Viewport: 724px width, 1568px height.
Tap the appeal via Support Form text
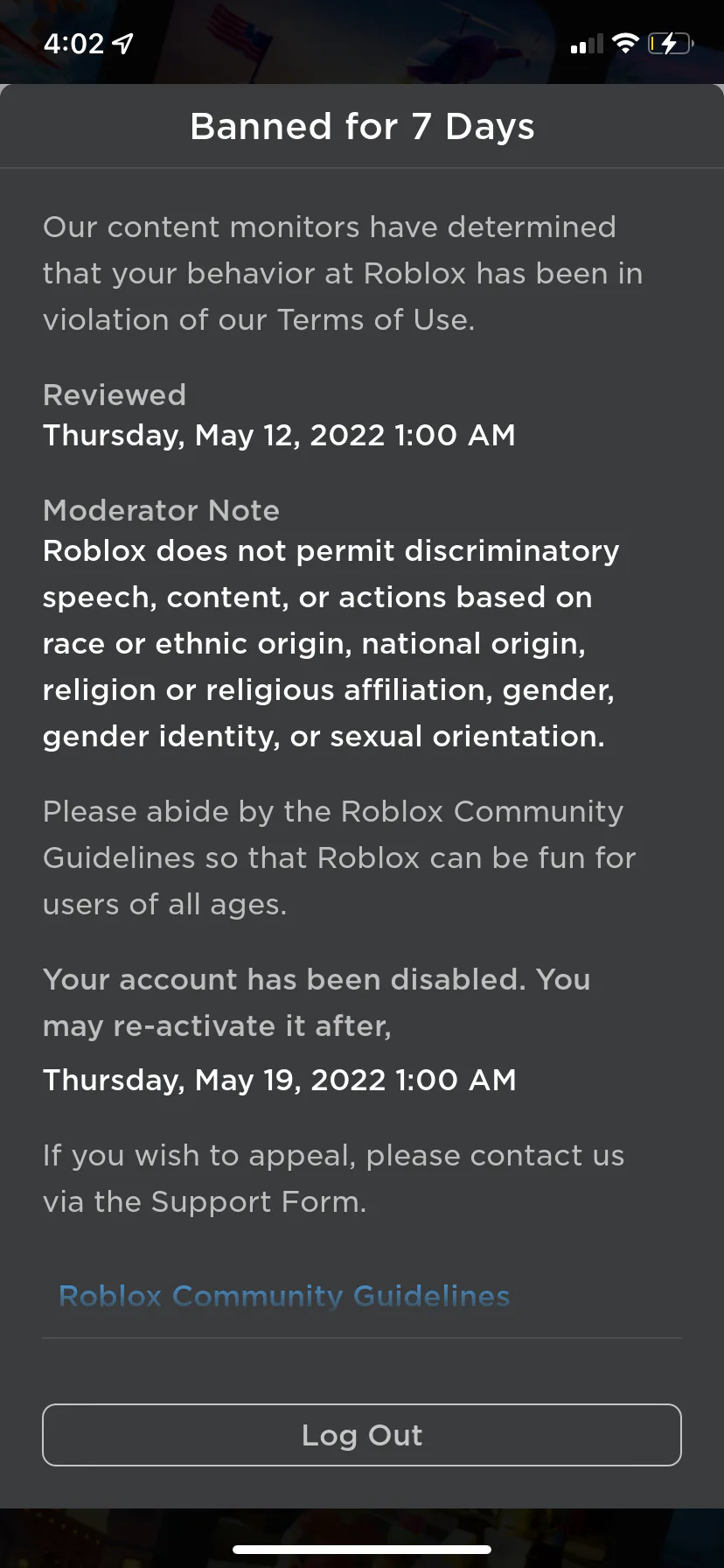tap(333, 1178)
